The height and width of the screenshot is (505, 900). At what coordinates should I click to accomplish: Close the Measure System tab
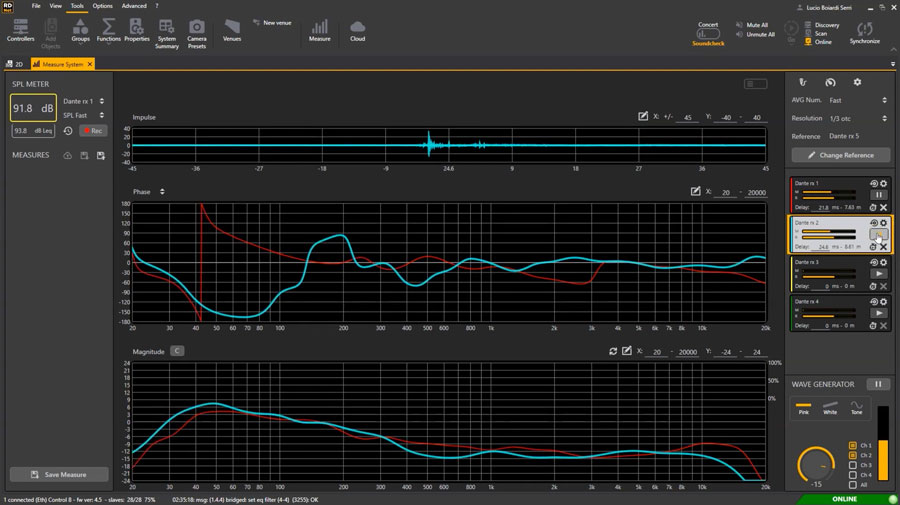pyautogui.click(x=90, y=64)
